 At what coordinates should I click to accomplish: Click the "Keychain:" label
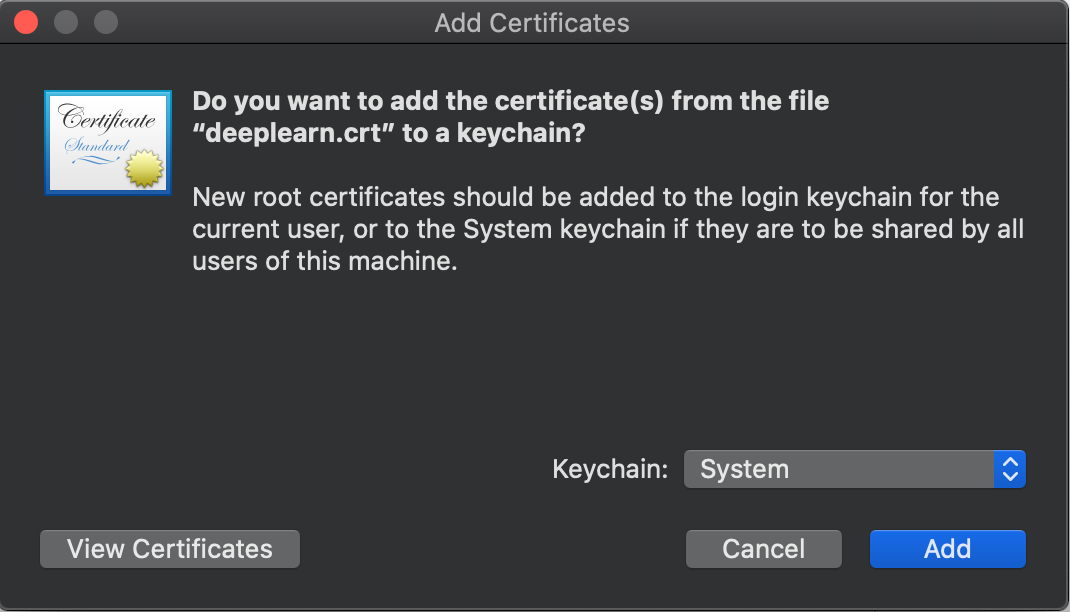(610, 469)
